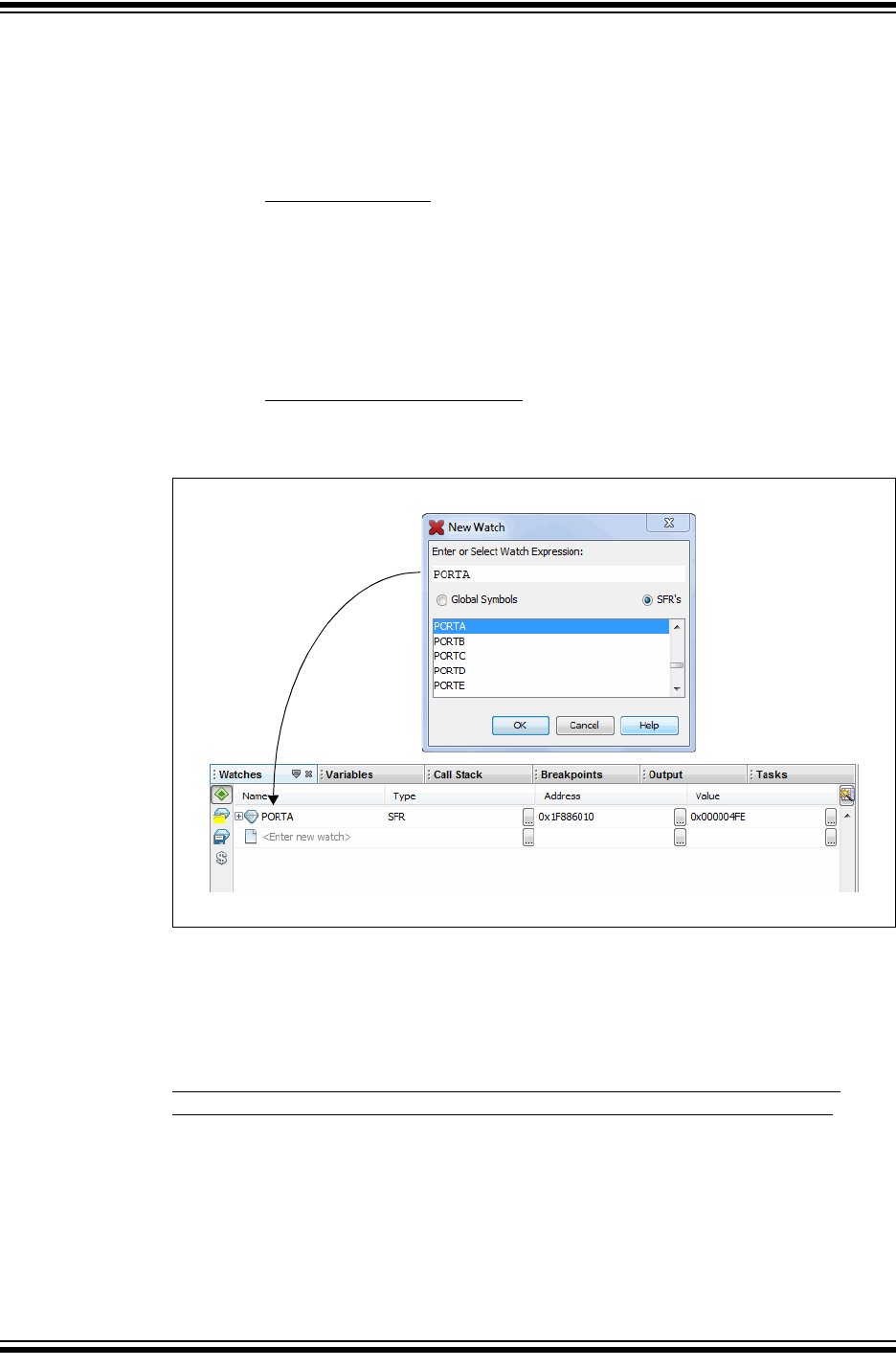Image resolution: width=896 pixels, height=1368 pixels.
Task: Select PORTA in the SFR list
Action: (550, 626)
